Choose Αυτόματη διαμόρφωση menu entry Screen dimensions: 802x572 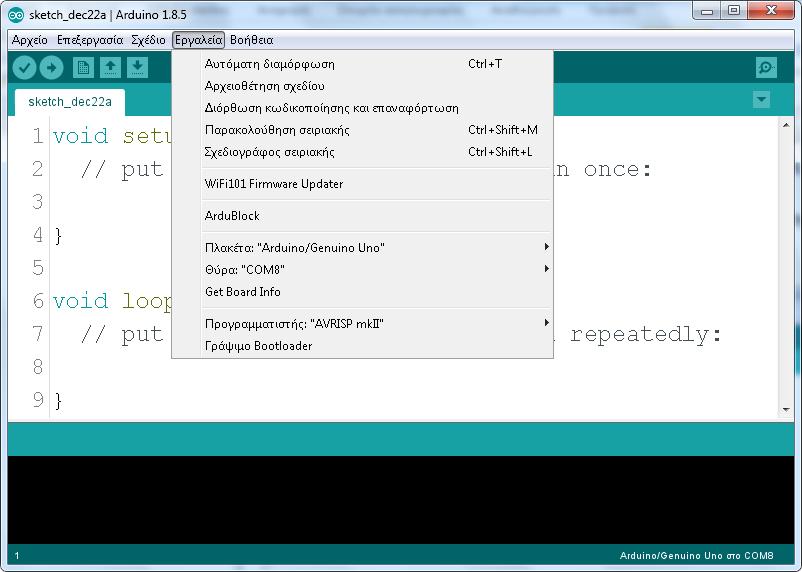coord(363,64)
